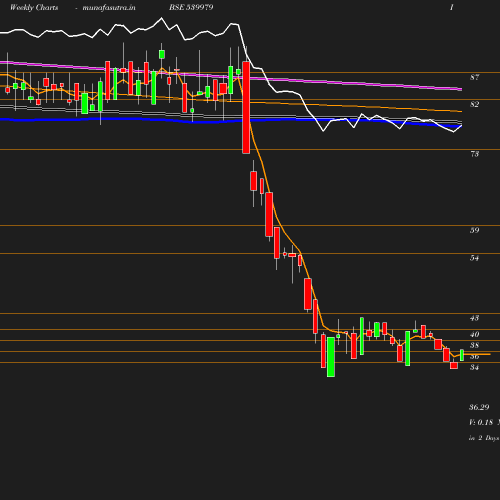
Task: Click the 'V: 0.18' volume value
Action: pyautogui.click(x=481, y=422)
